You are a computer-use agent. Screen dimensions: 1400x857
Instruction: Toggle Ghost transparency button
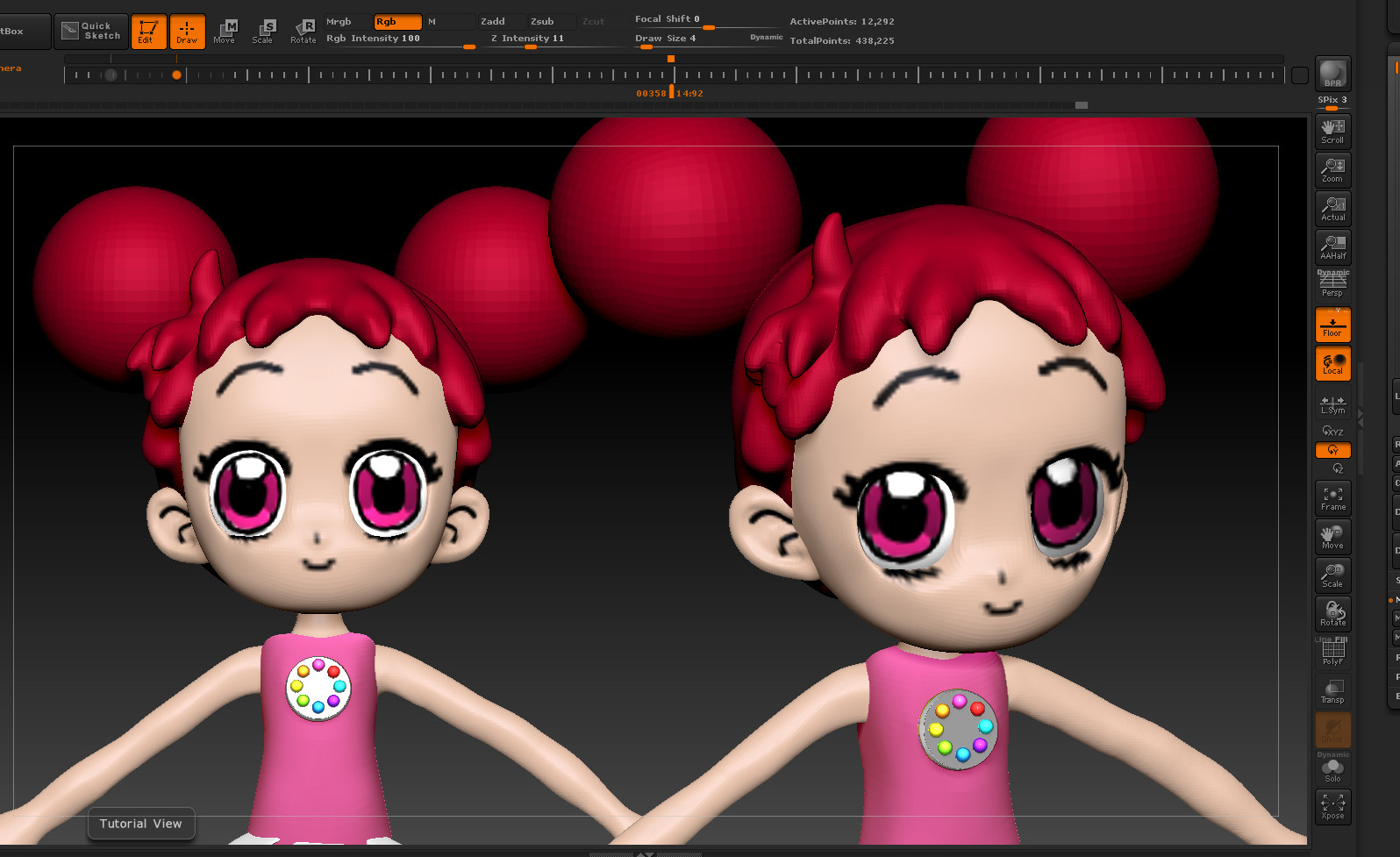(x=1332, y=730)
